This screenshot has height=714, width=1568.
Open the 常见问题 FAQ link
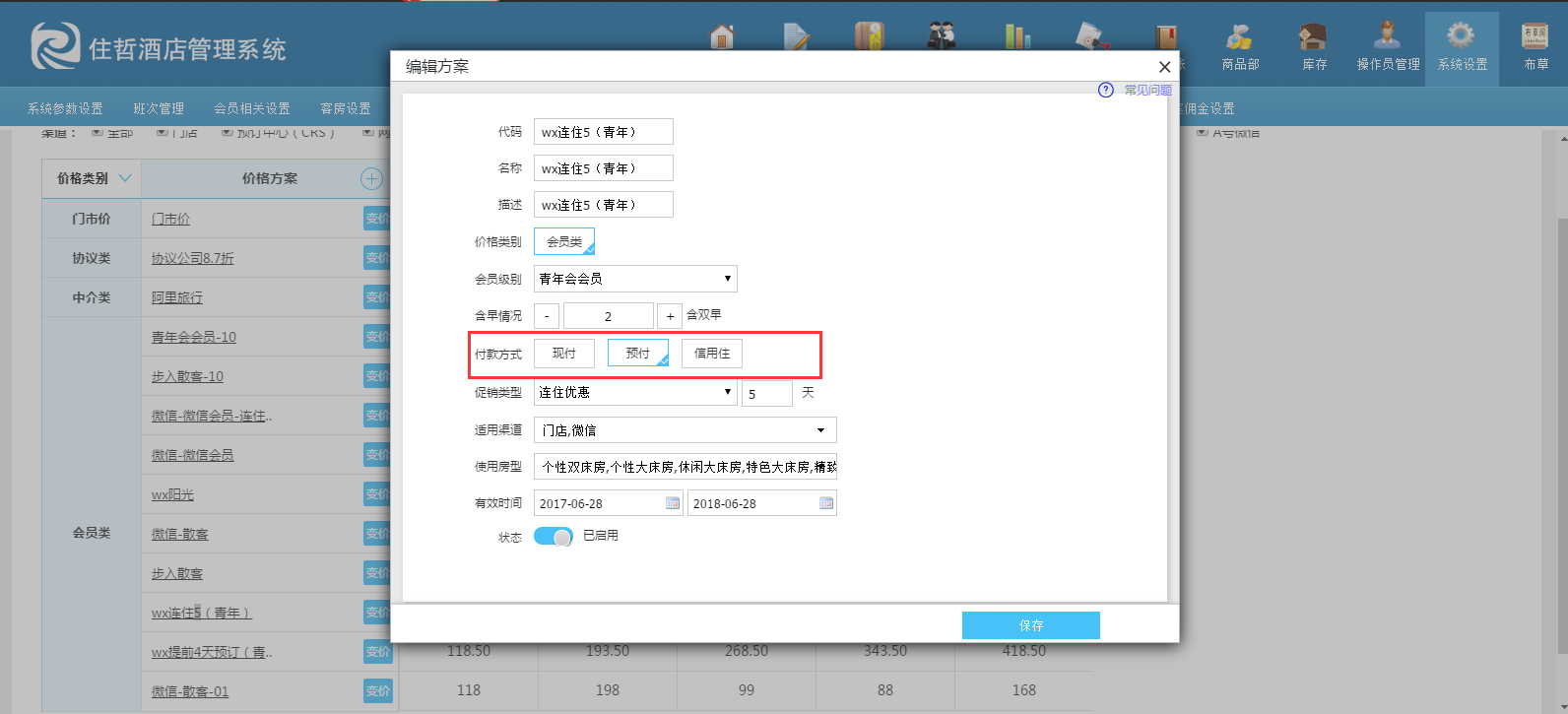pyautogui.click(x=1147, y=90)
